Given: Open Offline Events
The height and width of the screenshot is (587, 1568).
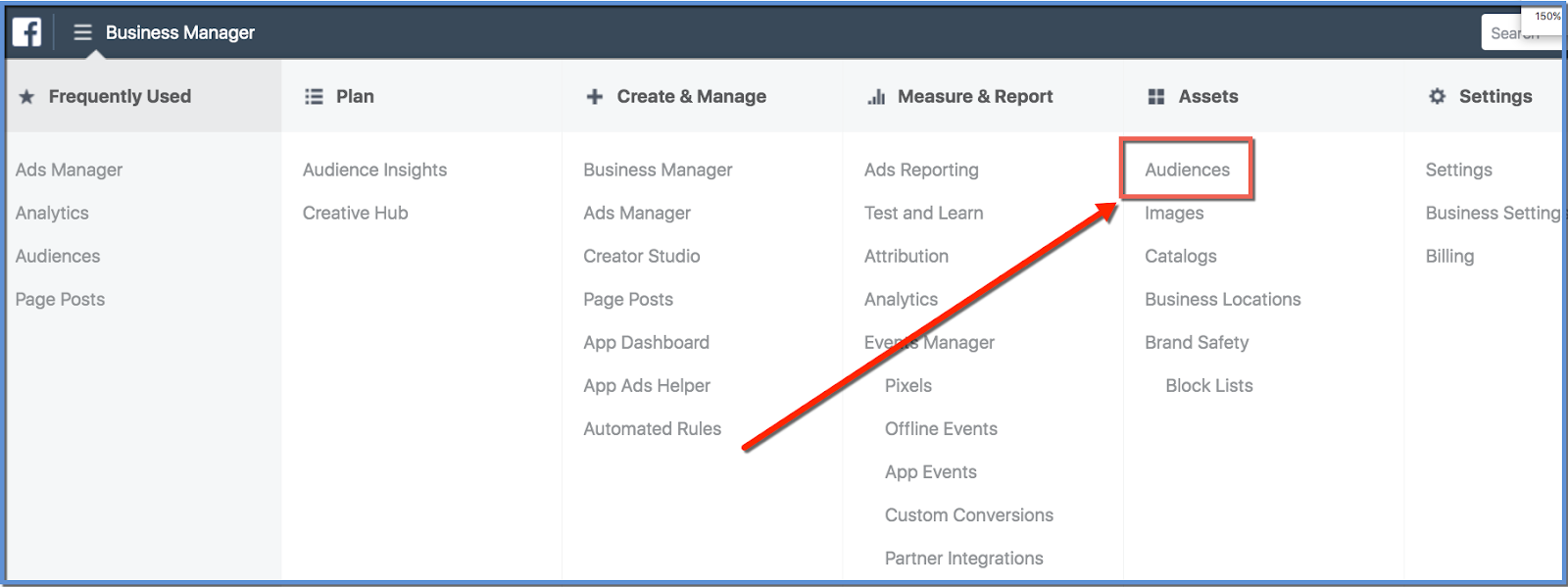Looking at the screenshot, I should point(941,428).
